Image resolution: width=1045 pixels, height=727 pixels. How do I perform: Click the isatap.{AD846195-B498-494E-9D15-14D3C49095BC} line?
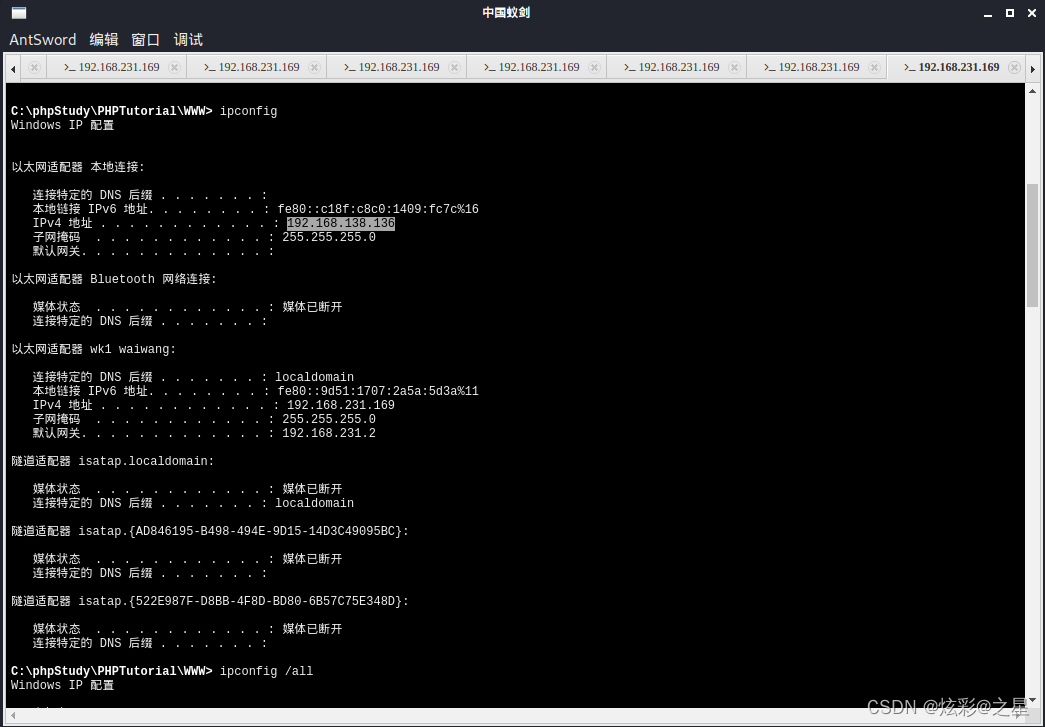point(210,531)
